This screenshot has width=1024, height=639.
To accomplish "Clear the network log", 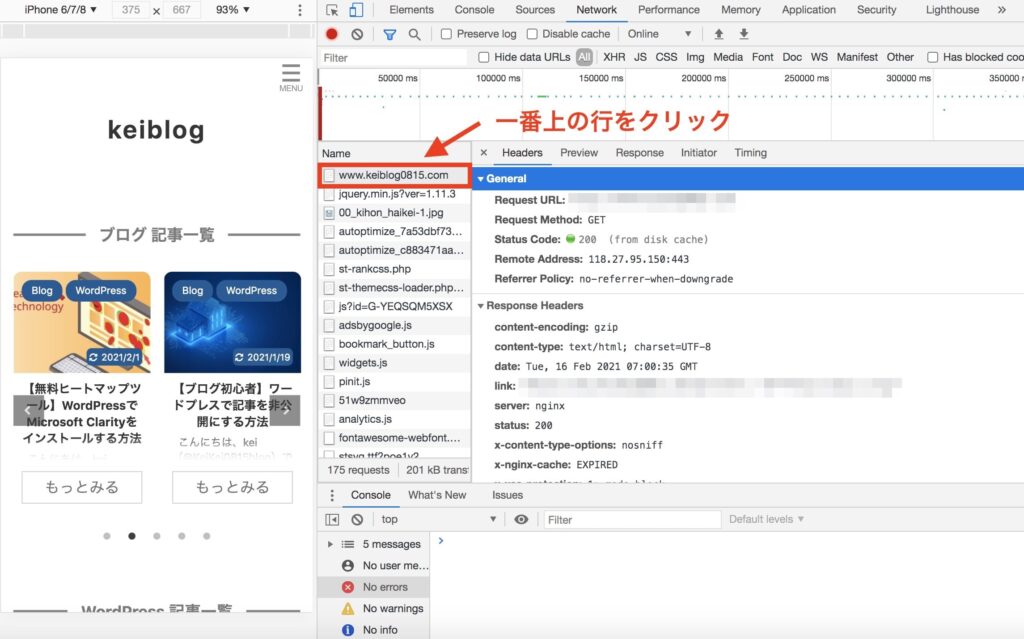I will click(357, 34).
